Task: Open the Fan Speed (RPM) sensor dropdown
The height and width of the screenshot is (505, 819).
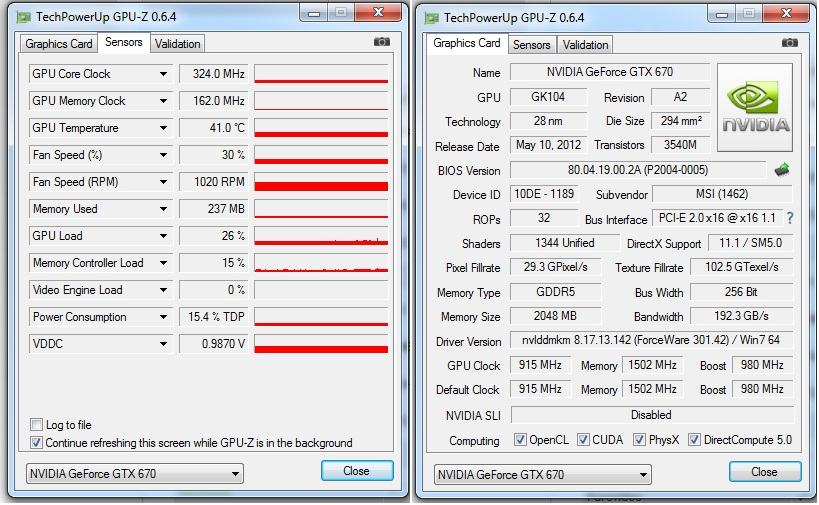Action: (x=163, y=182)
